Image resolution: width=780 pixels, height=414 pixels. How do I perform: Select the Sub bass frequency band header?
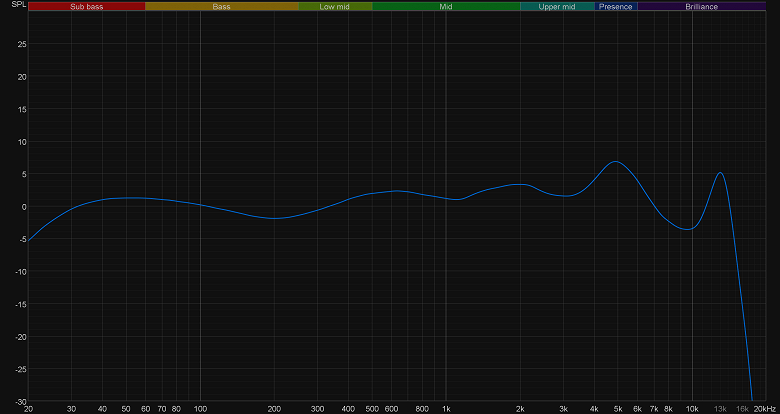(x=87, y=6)
